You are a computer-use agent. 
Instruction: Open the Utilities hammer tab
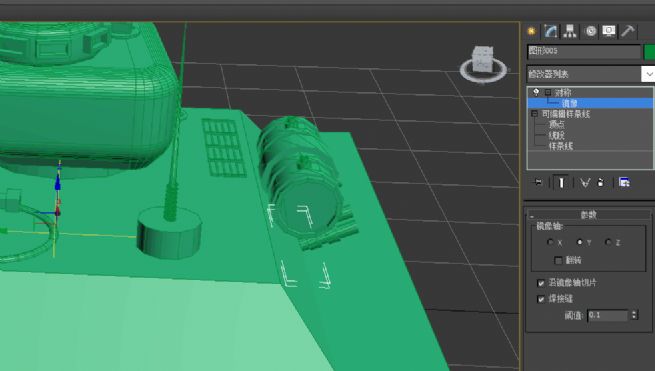coord(627,31)
